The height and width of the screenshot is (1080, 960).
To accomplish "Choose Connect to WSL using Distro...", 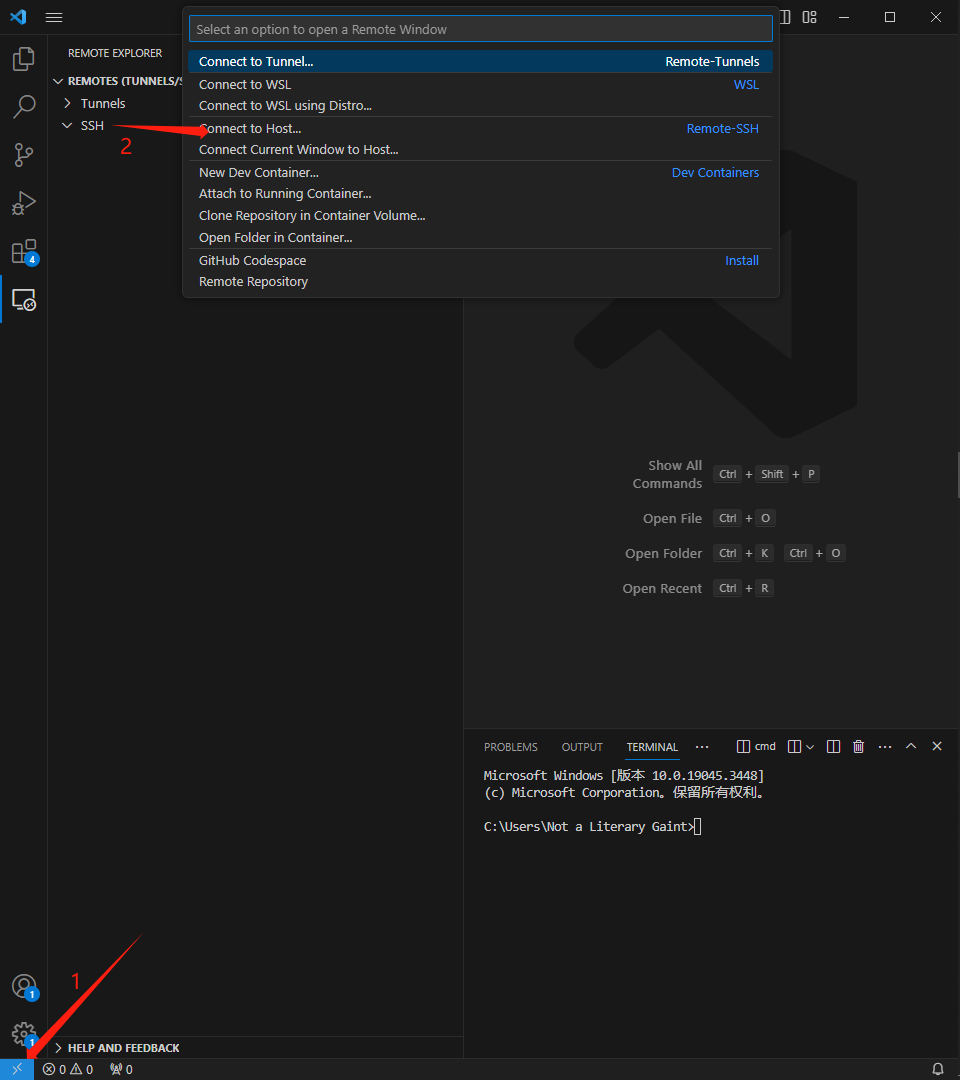I will 480,105.
